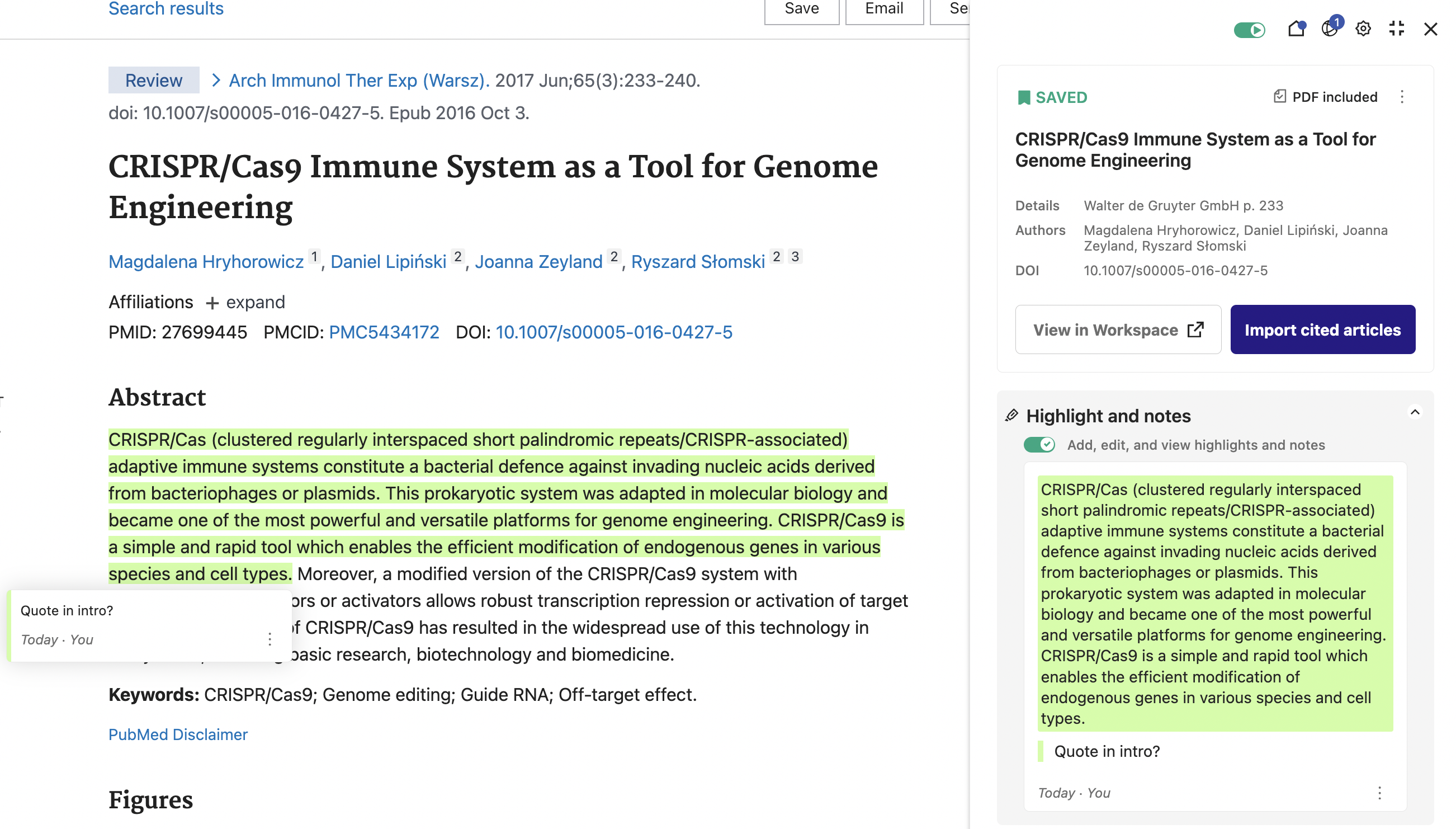Open the home icon in the panel header
Viewport: 1456px width, 829px height.
pyautogui.click(x=1296, y=29)
